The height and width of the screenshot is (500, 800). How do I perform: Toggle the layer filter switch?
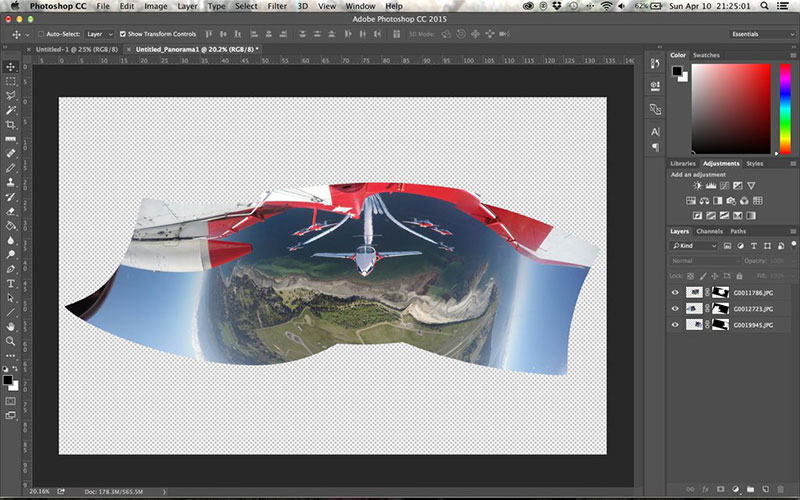[794, 244]
